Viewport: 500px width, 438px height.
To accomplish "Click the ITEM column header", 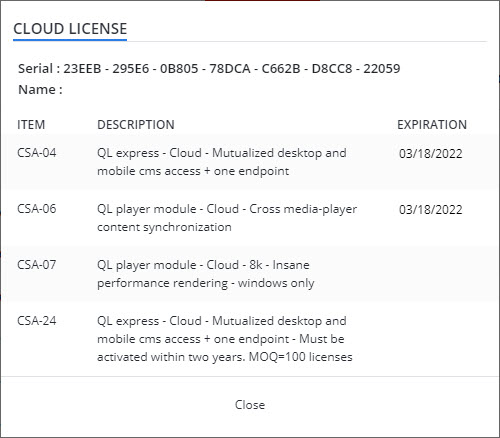I will [x=31, y=125].
